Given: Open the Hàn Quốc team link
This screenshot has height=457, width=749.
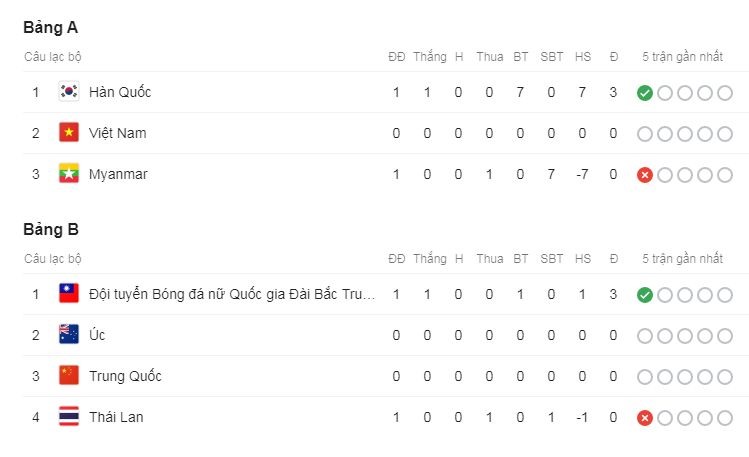Looking at the screenshot, I should (x=120, y=92).
